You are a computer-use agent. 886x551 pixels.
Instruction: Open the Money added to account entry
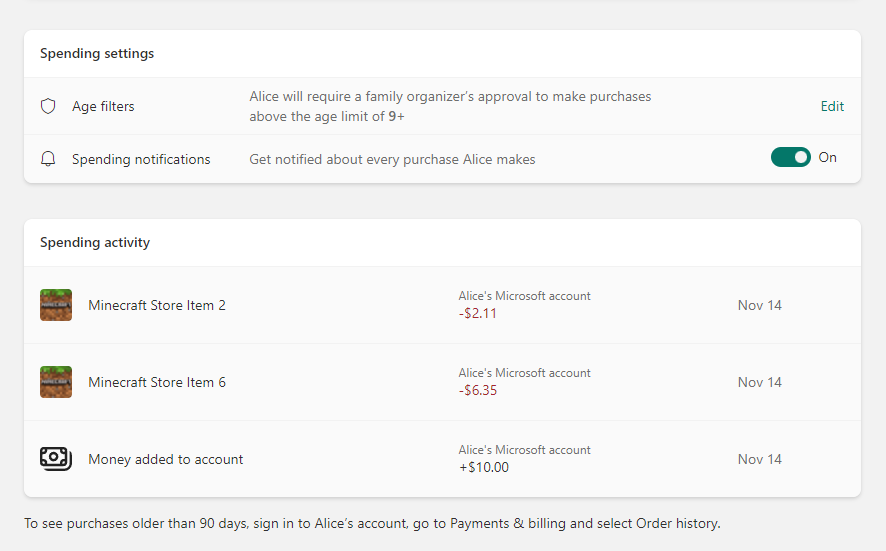pos(166,459)
